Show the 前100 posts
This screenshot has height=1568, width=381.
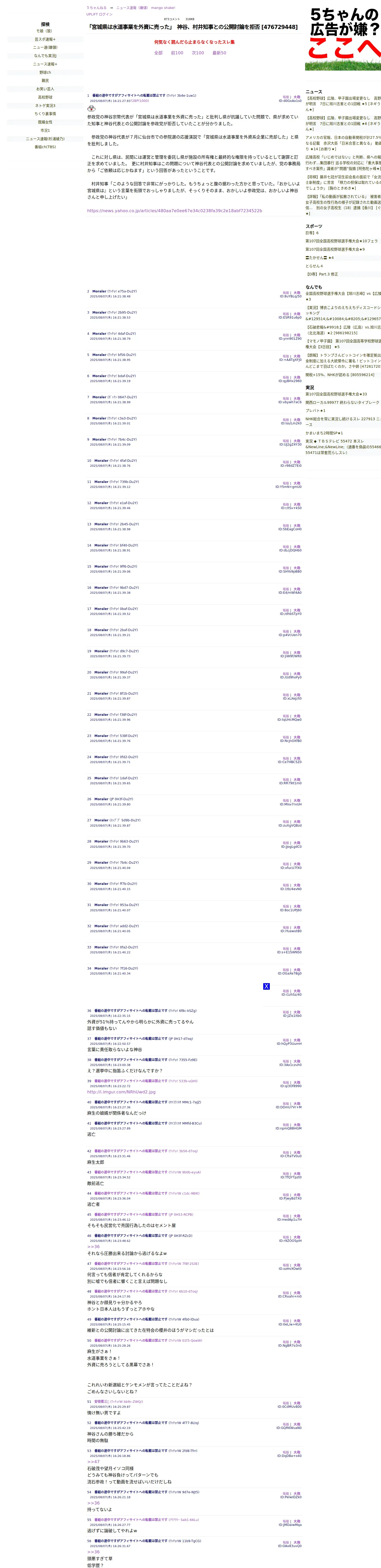click(x=177, y=53)
